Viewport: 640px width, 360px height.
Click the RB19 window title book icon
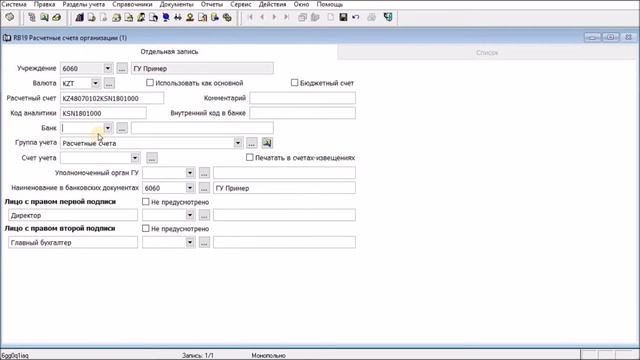(7, 38)
